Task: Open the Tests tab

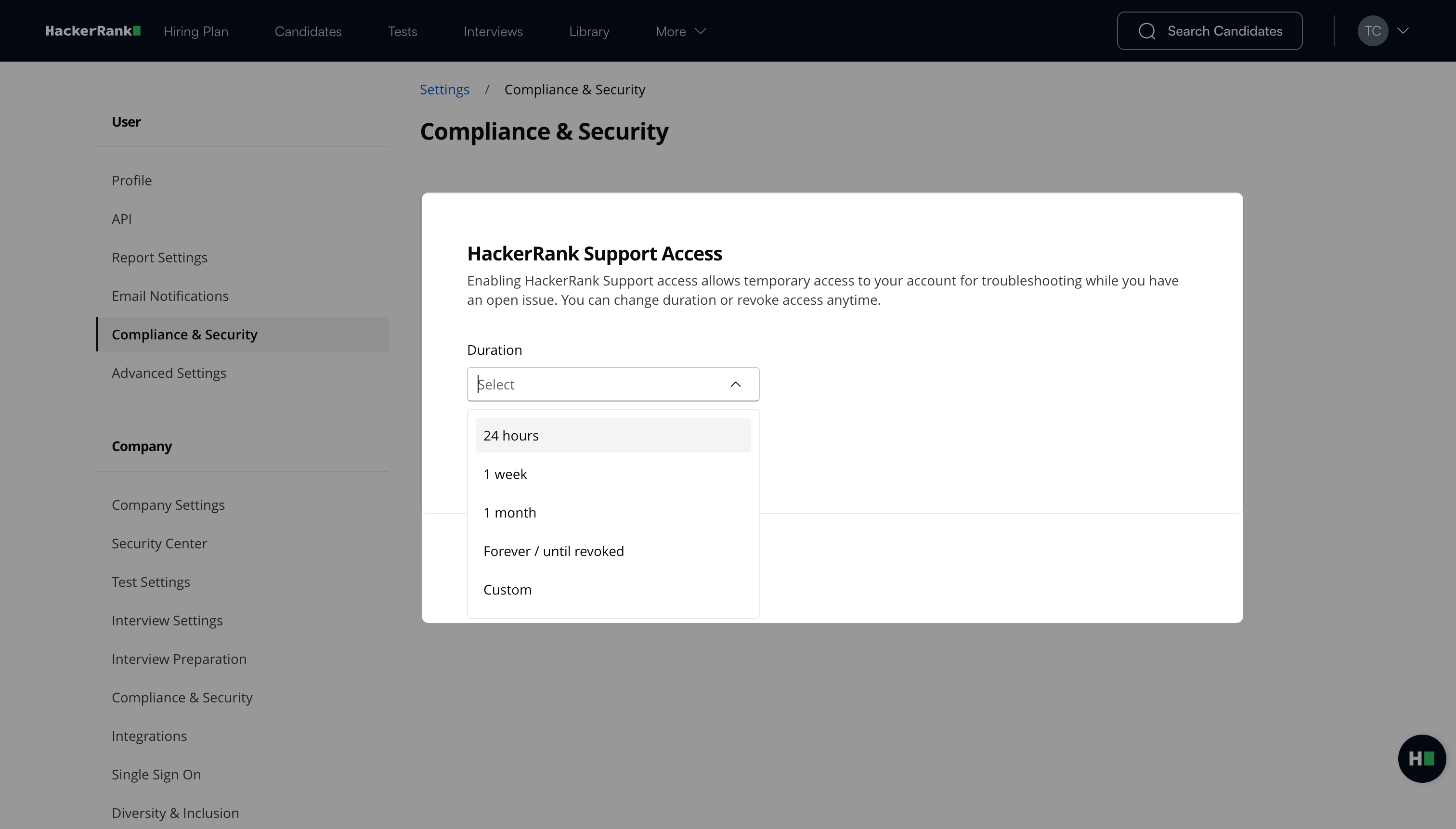Action: (x=403, y=31)
